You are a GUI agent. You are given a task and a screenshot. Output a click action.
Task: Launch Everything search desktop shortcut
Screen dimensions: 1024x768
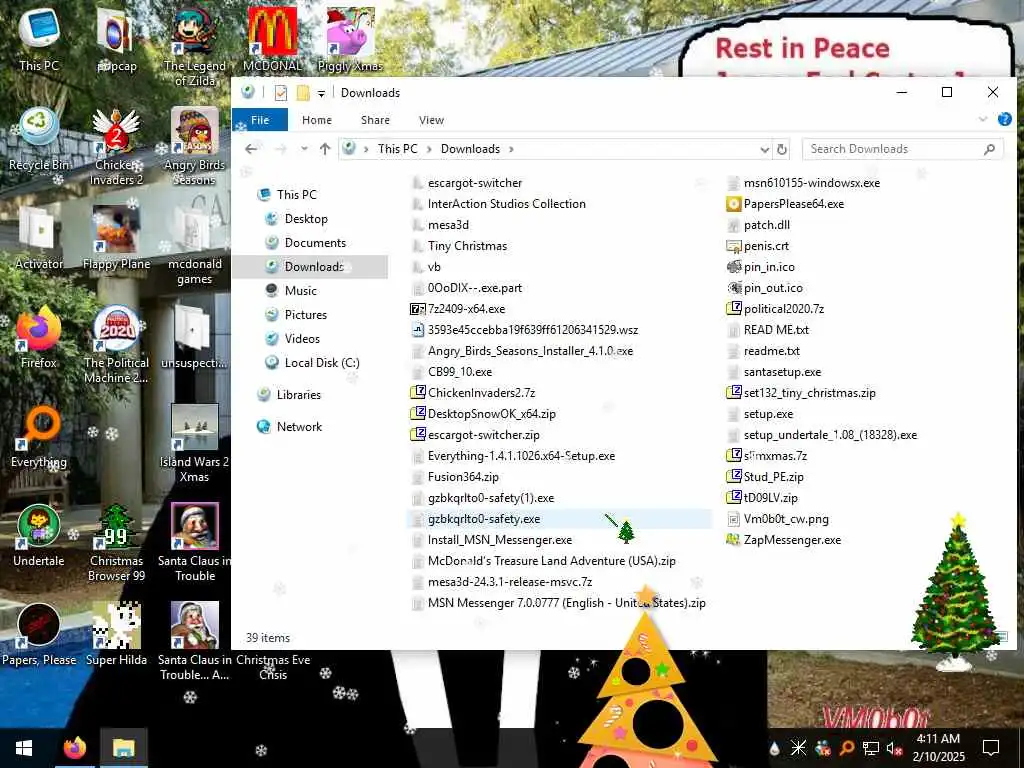click(x=39, y=436)
